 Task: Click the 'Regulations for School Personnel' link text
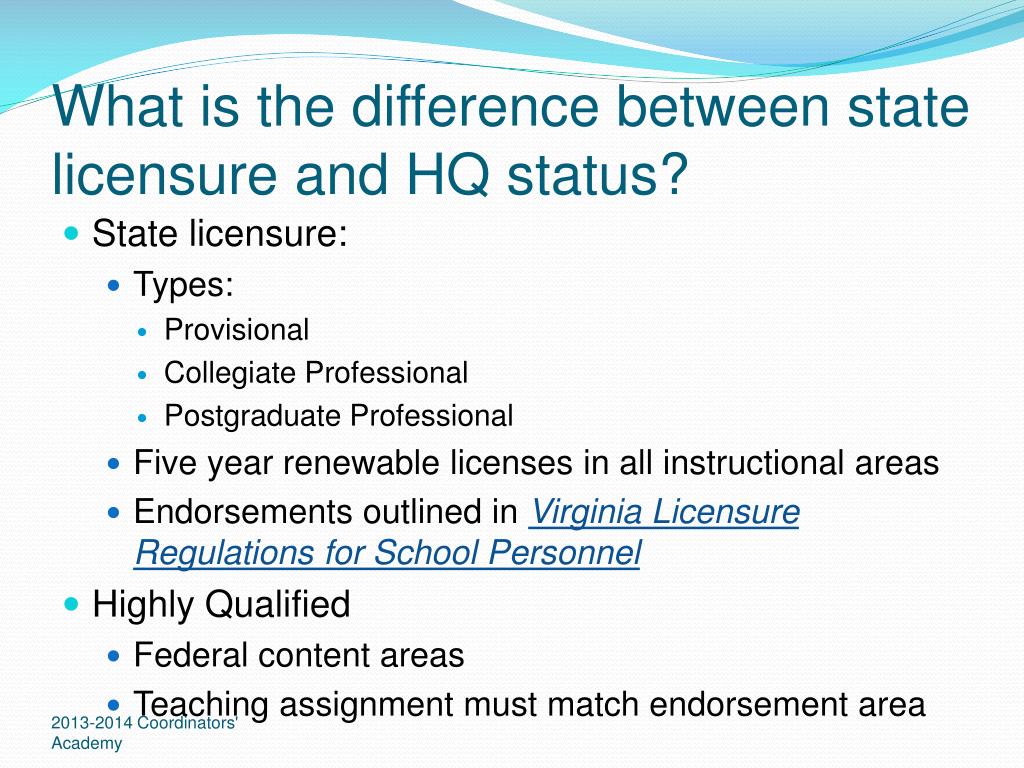(388, 553)
